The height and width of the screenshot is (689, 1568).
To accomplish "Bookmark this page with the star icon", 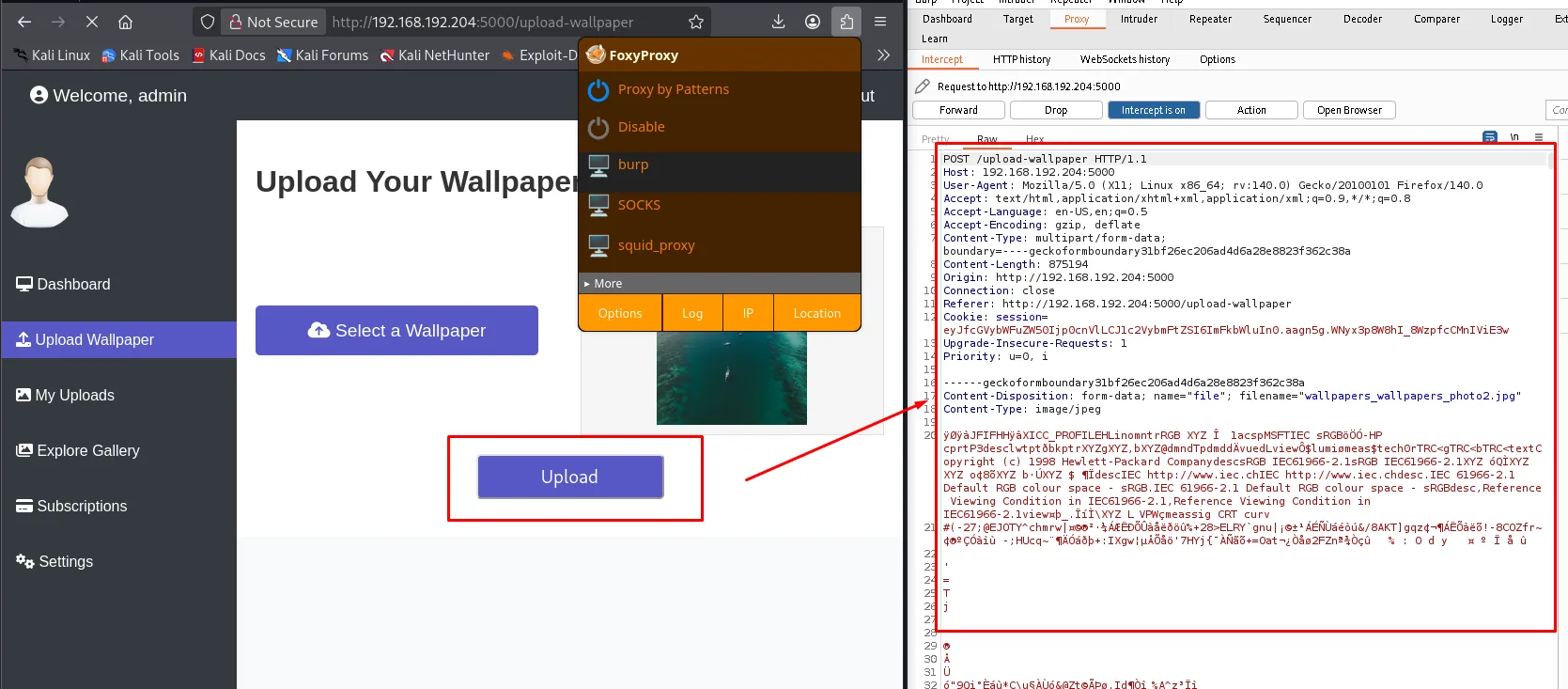I will 696,22.
